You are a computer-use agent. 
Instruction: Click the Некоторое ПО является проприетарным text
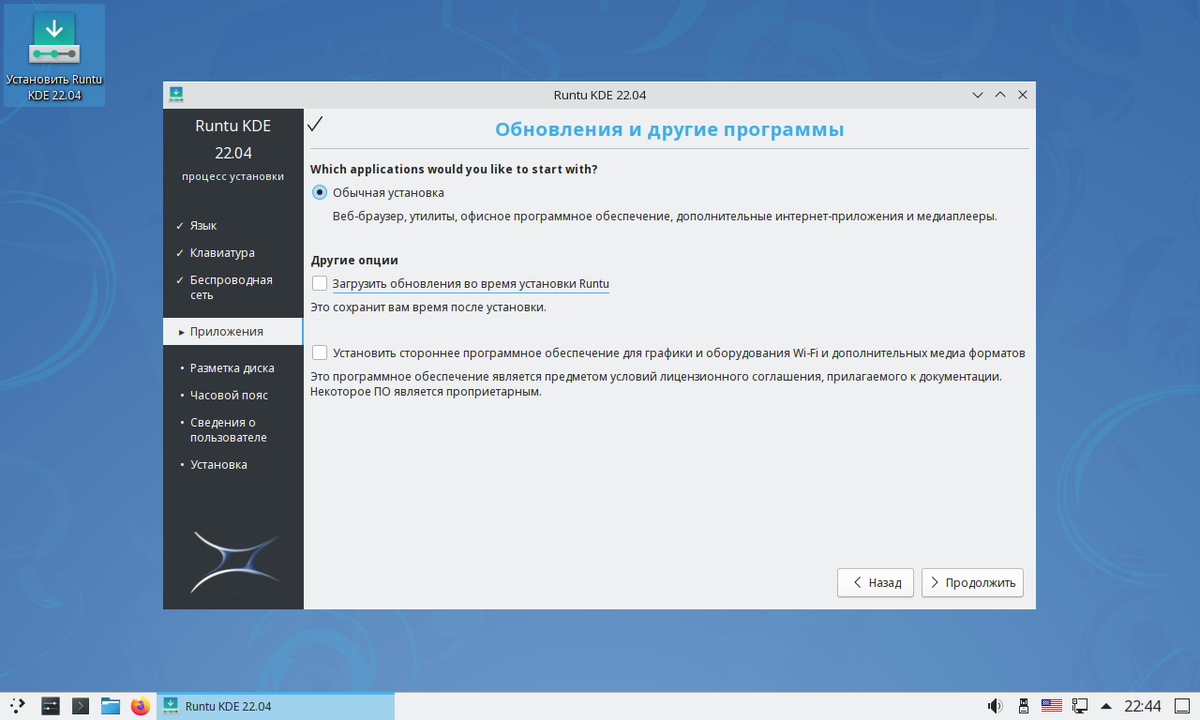(x=426, y=392)
